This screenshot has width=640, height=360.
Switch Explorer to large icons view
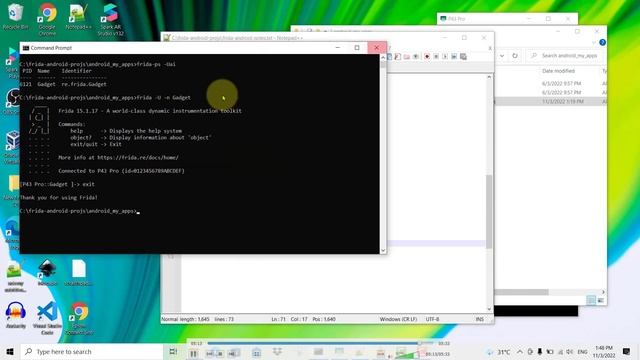point(600,300)
